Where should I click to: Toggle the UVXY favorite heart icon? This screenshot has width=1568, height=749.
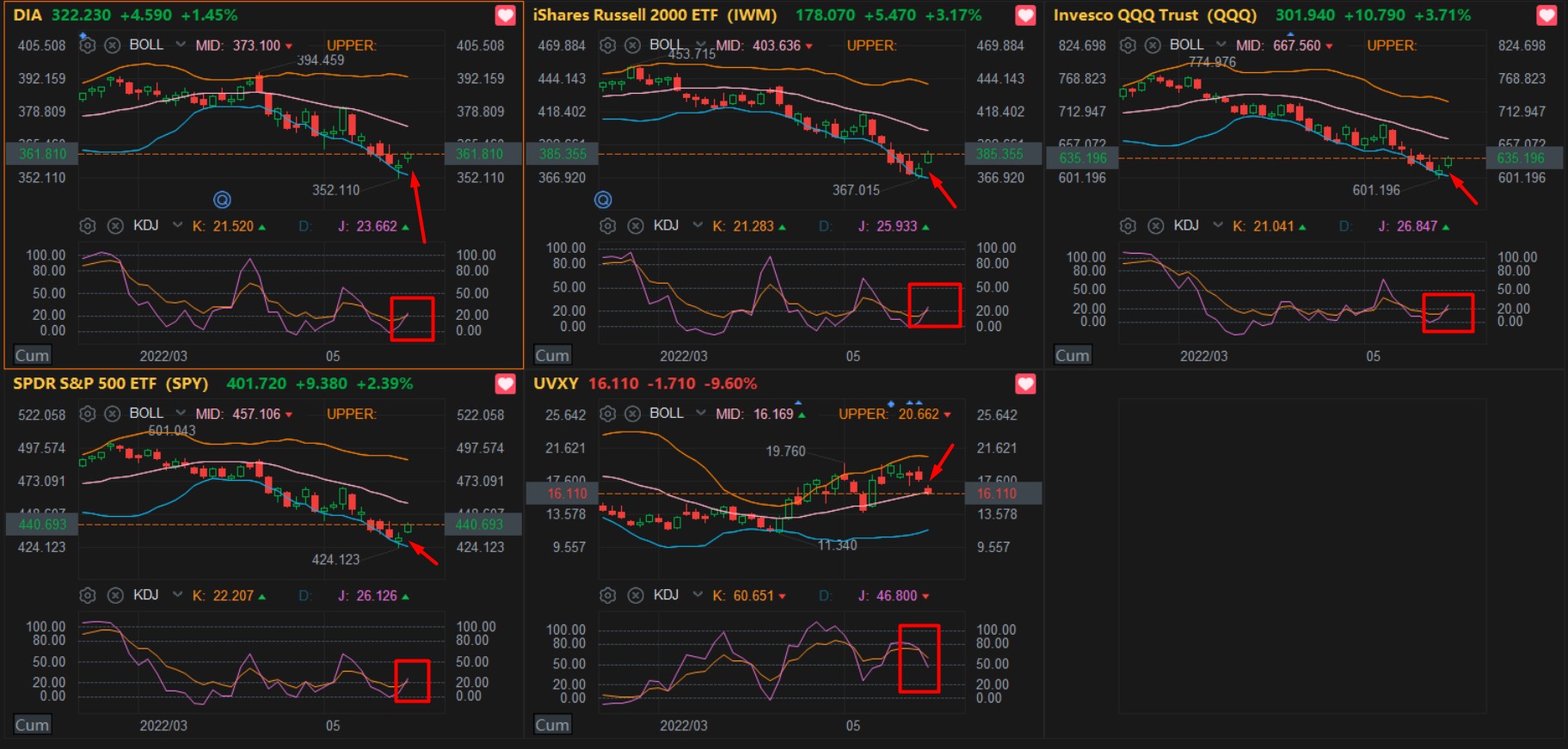[x=1025, y=384]
